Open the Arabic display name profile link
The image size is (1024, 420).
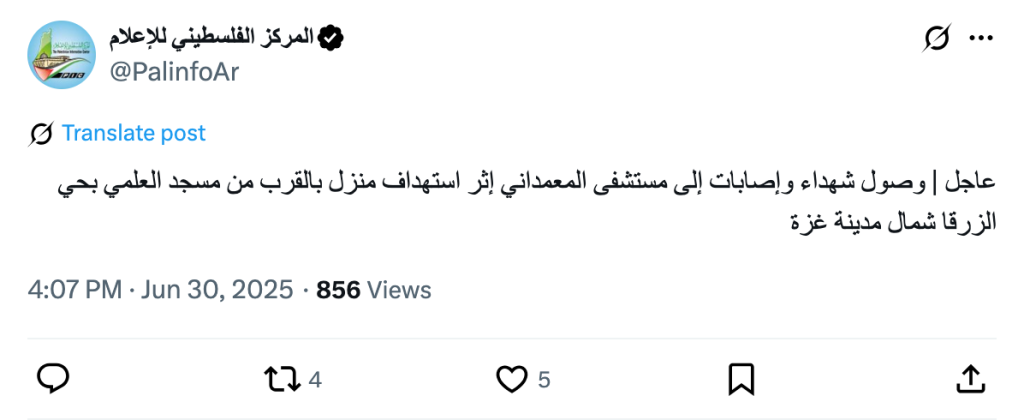(213, 38)
